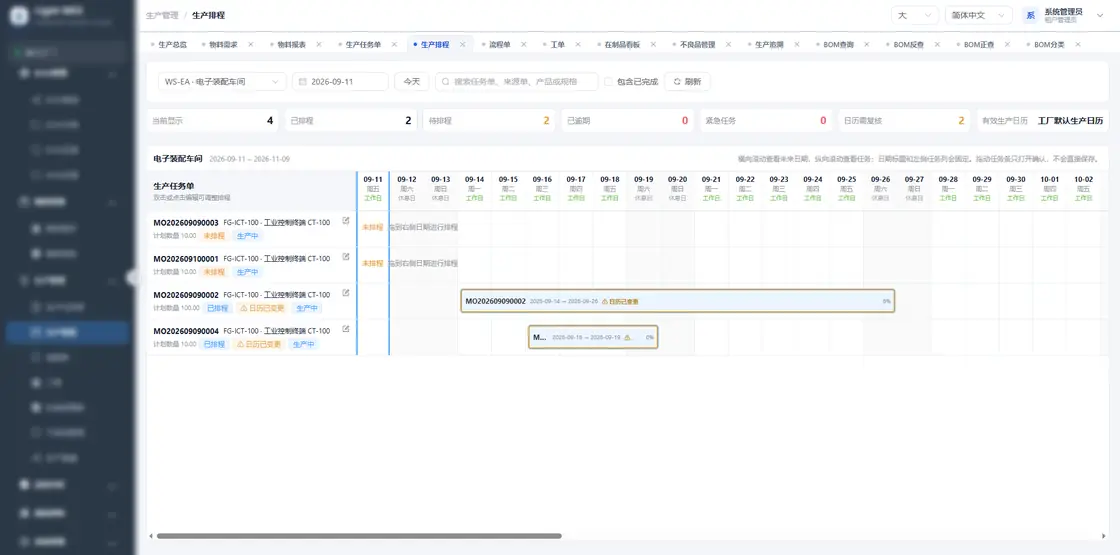
Task: Click edit icon for task MO202609090003
Action: [x=346, y=221]
